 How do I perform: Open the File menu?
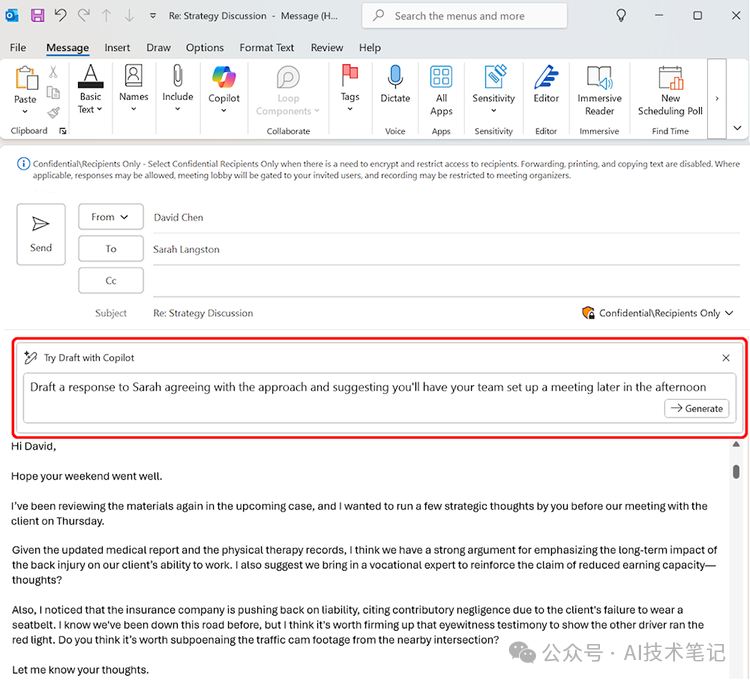click(18, 47)
